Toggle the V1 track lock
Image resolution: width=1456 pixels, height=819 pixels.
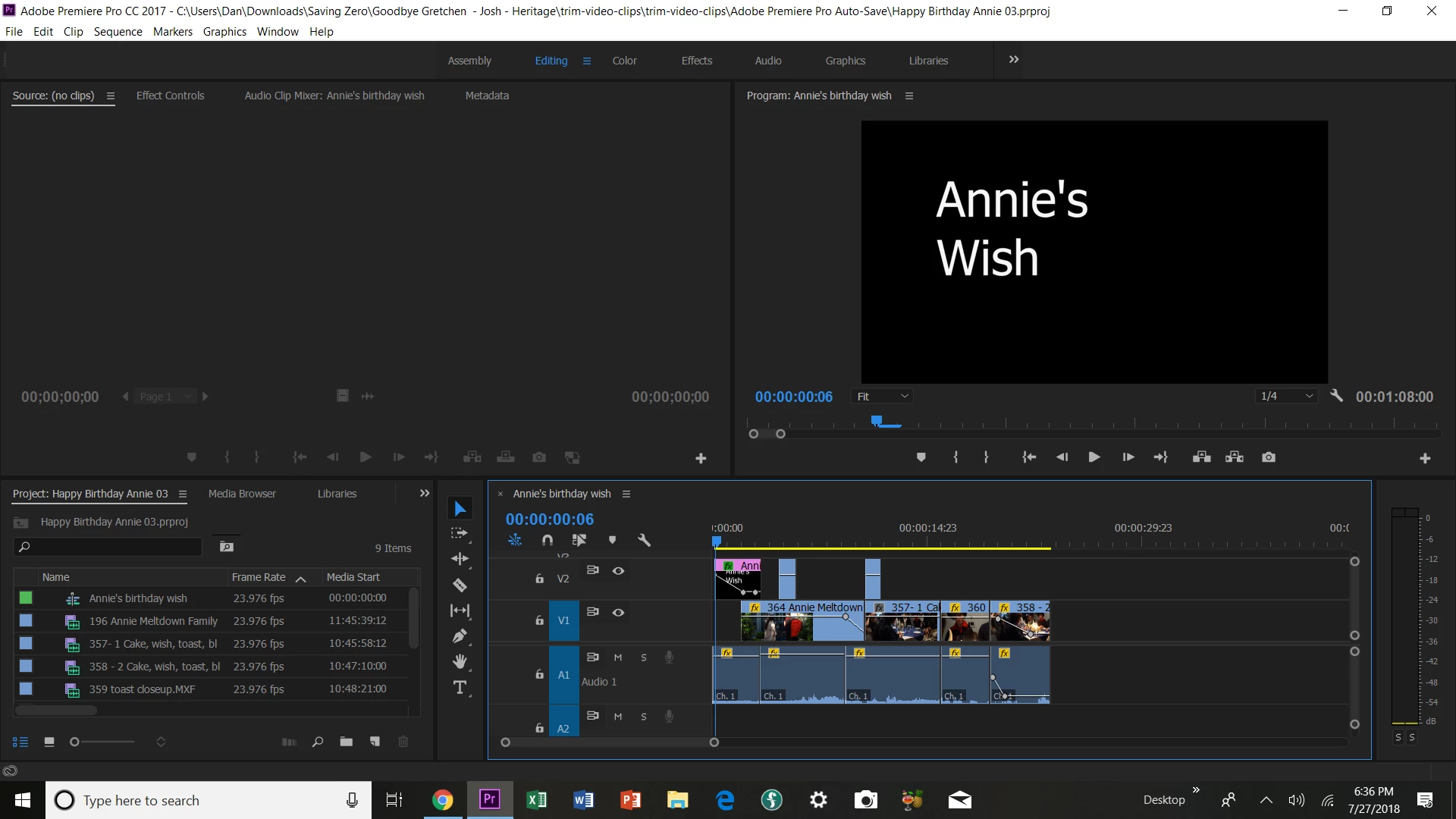539,620
